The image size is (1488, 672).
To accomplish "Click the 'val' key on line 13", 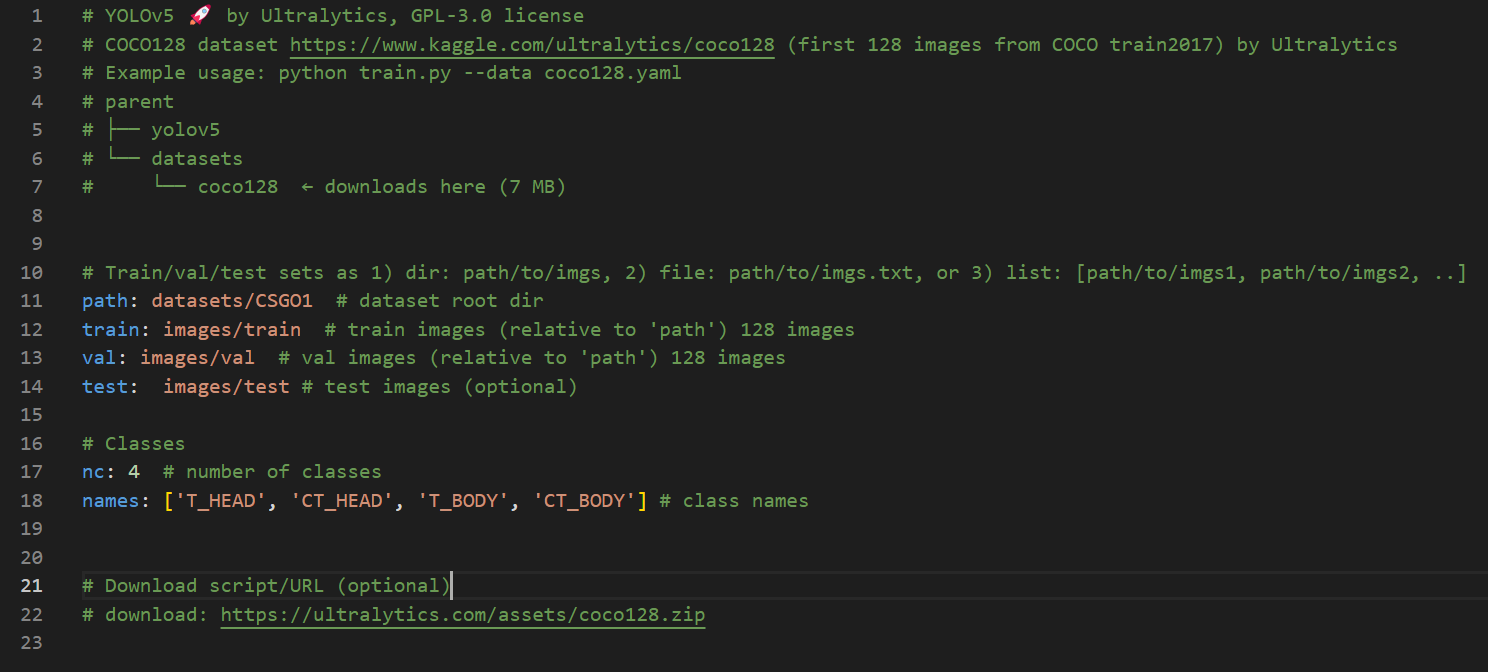I will (x=99, y=357).
